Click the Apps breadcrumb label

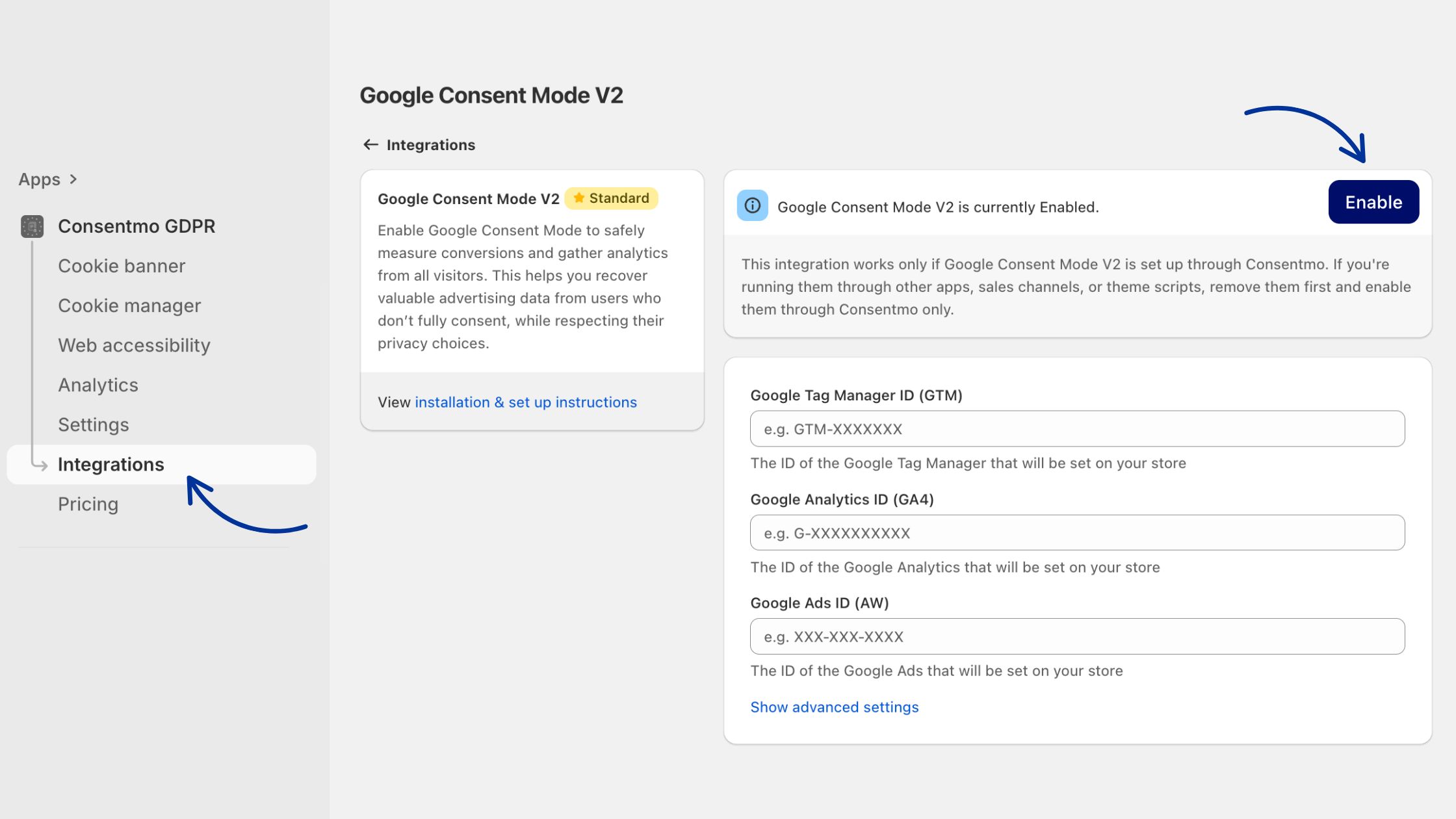pyautogui.click(x=39, y=179)
